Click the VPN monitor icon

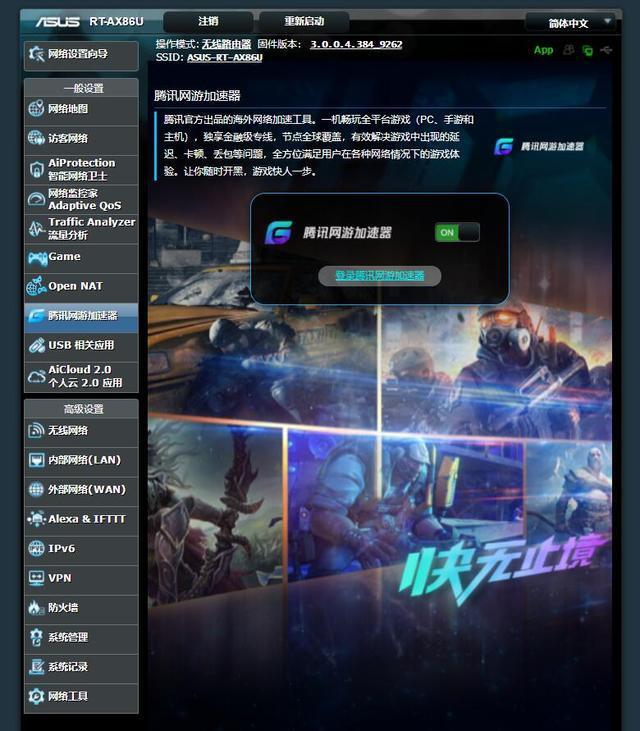pyautogui.click(x=36, y=578)
